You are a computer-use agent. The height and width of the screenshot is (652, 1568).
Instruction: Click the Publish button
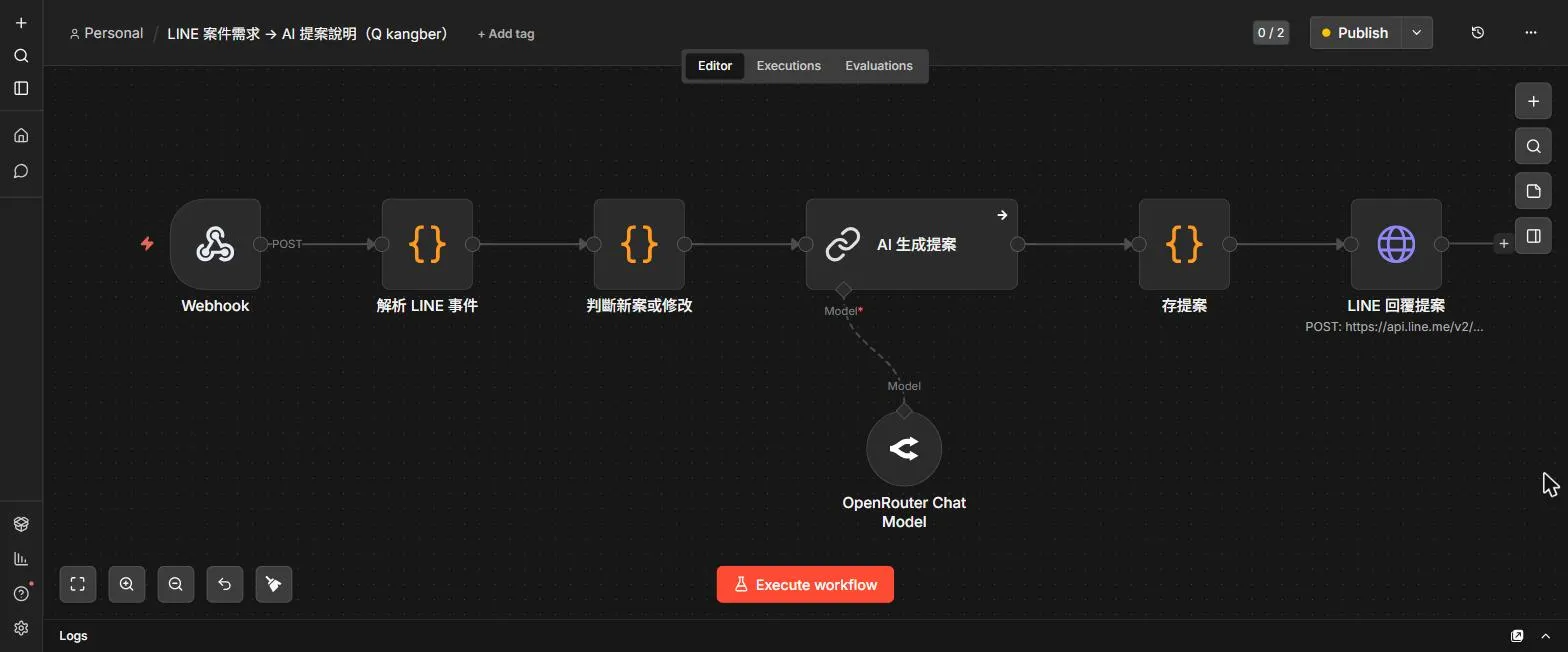[x=1355, y=33]
